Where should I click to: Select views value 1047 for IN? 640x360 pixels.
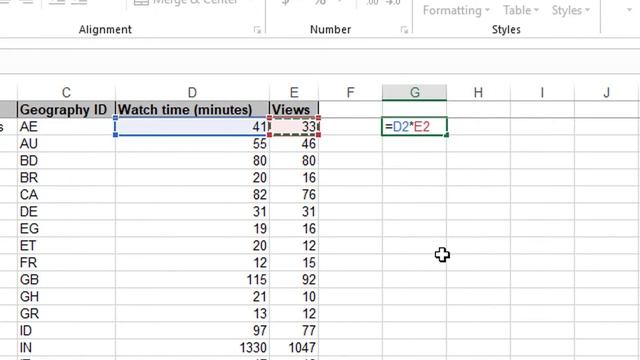(294, 348)
